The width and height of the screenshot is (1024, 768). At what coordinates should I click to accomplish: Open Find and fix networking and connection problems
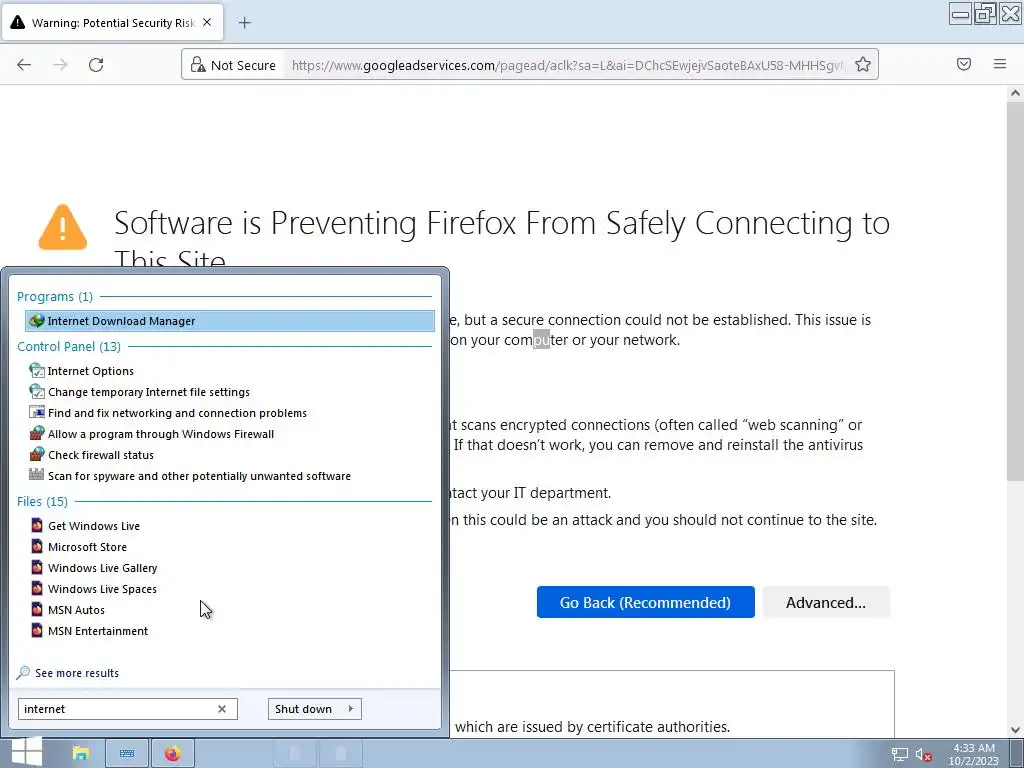click(x=177, y=413)
